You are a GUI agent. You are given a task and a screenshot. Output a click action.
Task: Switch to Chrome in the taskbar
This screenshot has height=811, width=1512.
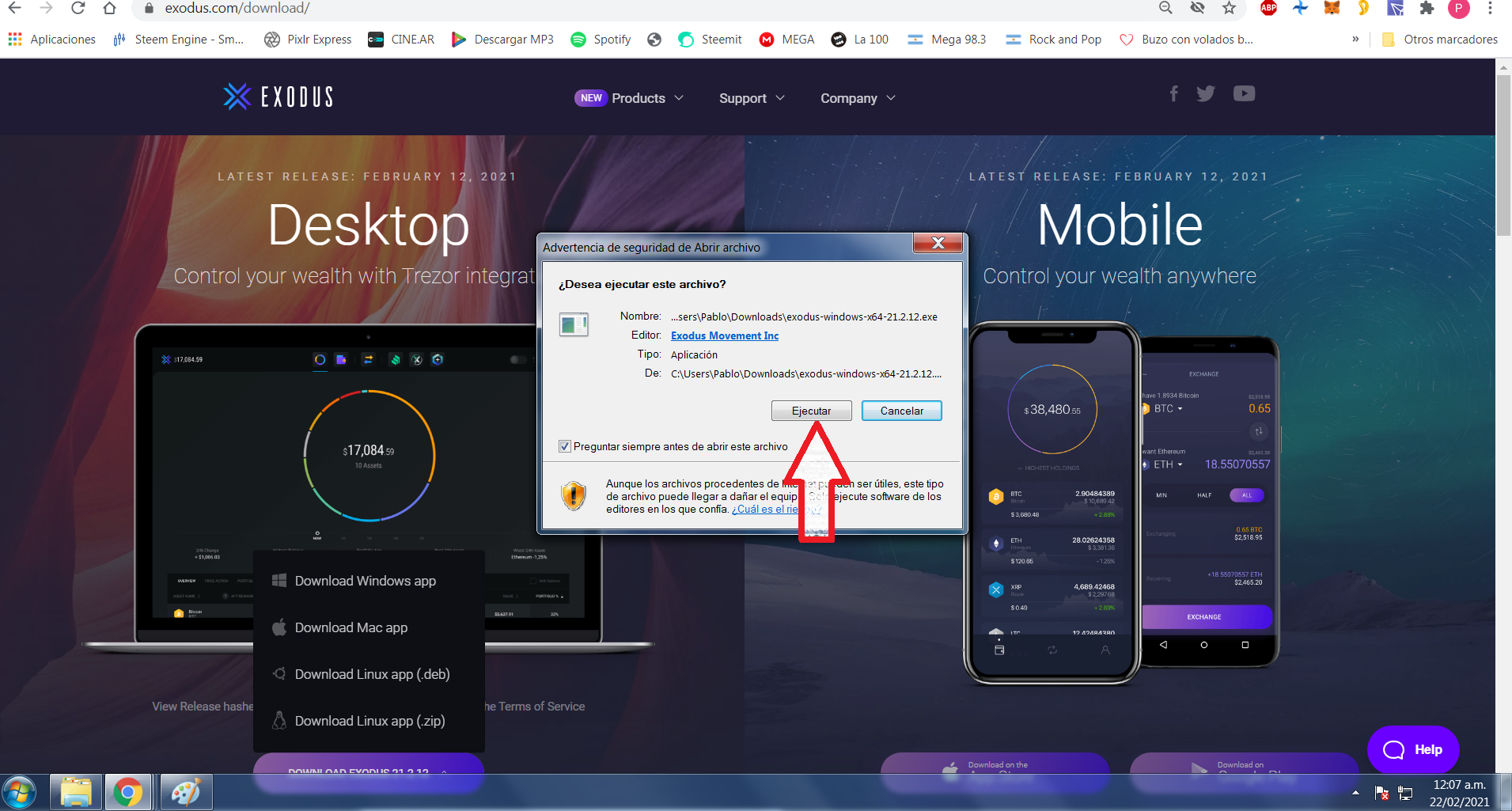128,793
